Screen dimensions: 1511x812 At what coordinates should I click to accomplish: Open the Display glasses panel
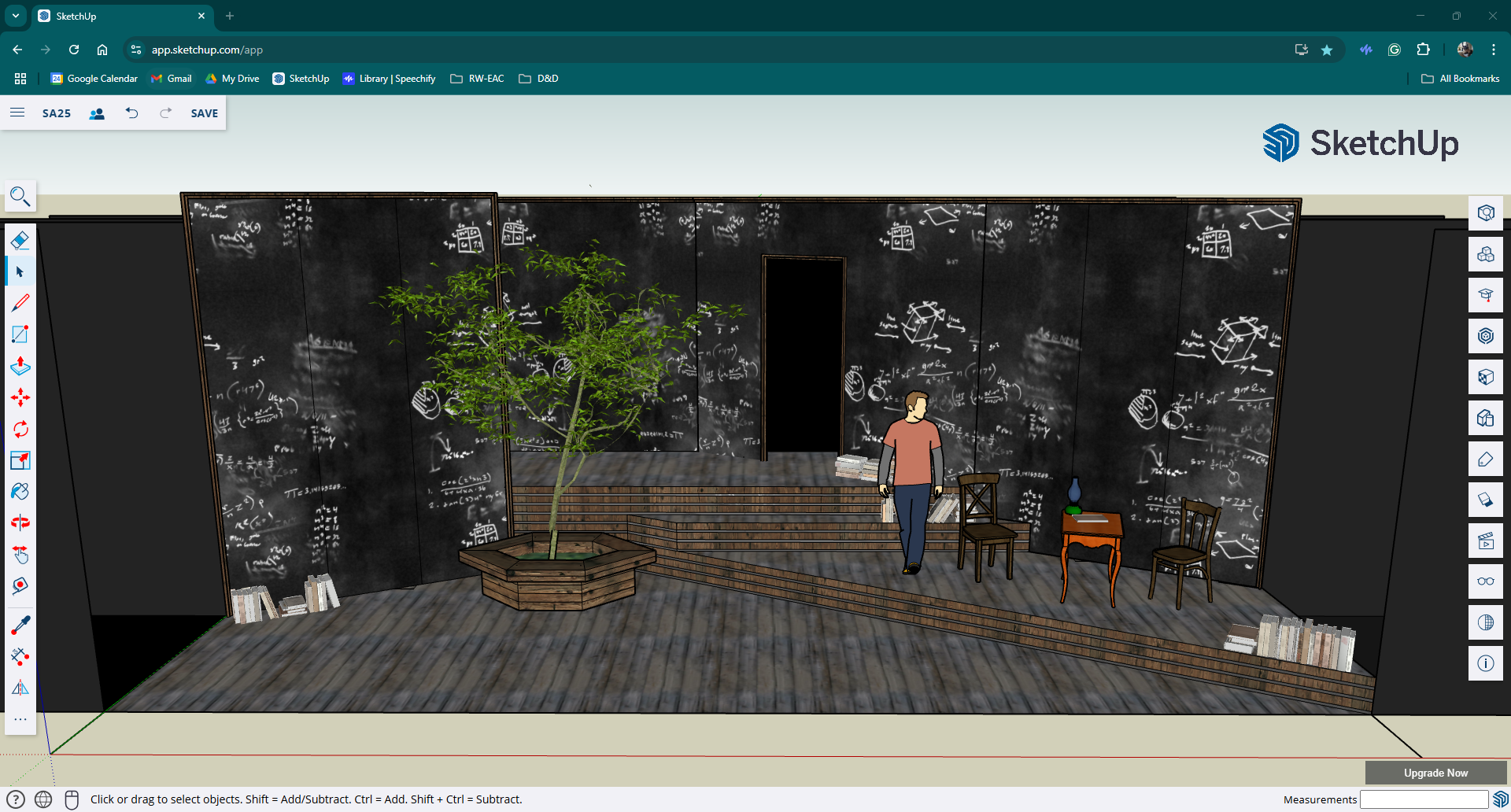tap(1486, 581)
